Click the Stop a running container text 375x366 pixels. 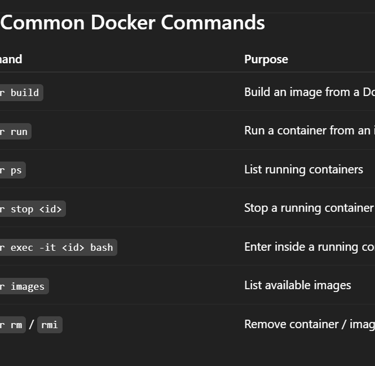click(309, 208)
